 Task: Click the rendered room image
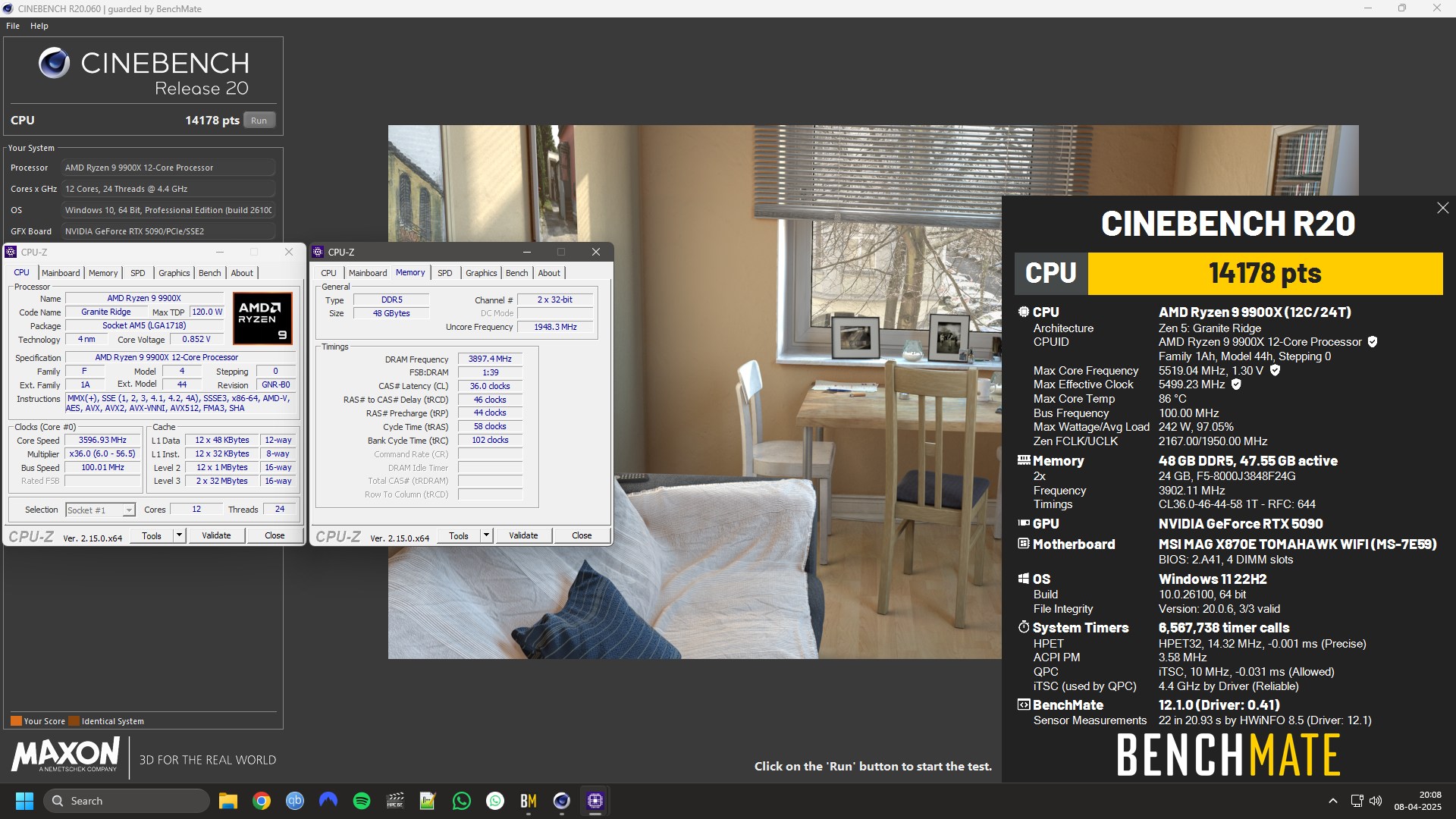click(695, 392)
